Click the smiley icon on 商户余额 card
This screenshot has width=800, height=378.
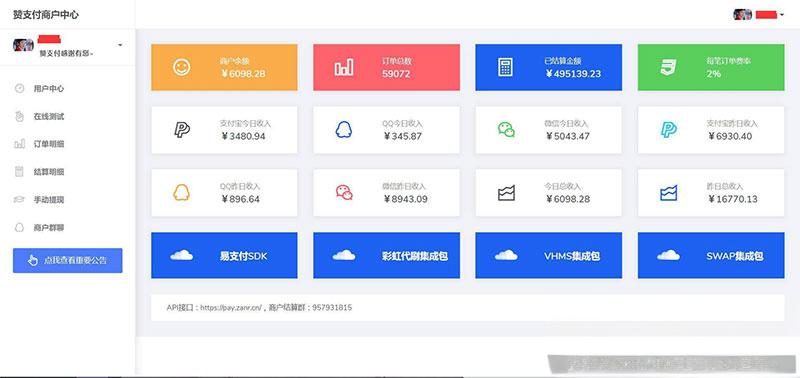click(181, 67)
